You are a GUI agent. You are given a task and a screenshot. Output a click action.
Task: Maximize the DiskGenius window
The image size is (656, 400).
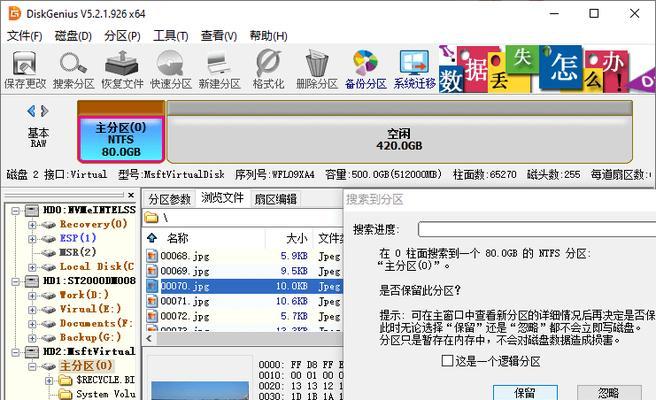pos(594,13)
